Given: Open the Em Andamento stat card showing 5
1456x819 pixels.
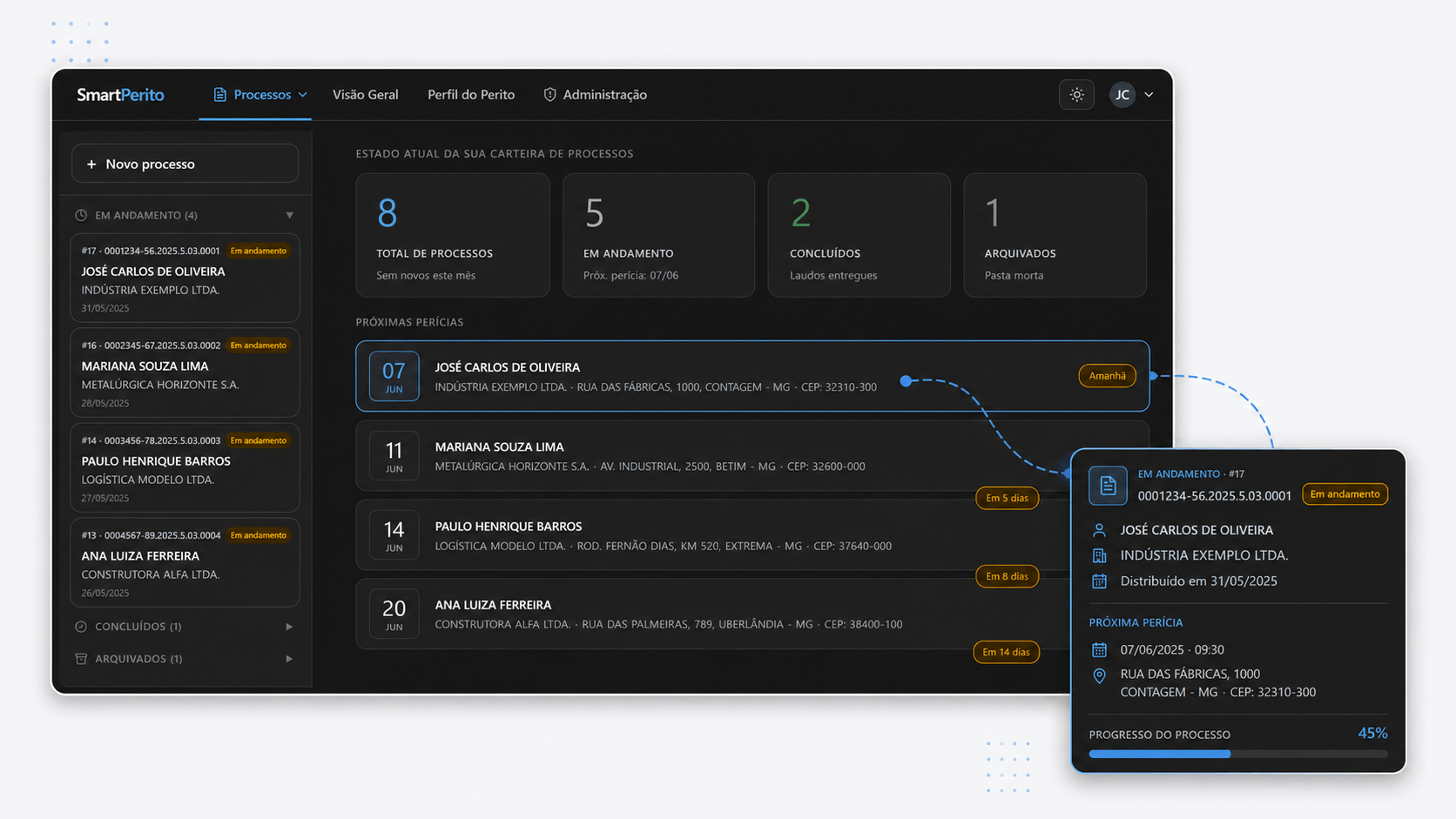Looking at the screenshot, I should (658, 235).
